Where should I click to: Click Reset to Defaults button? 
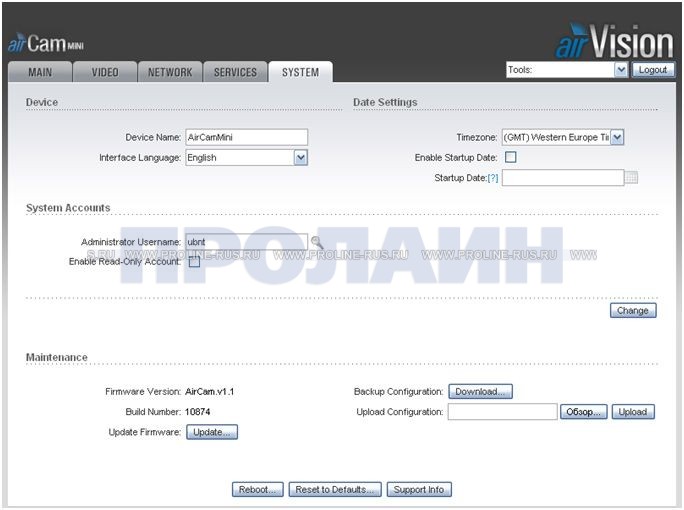(335, 489)
